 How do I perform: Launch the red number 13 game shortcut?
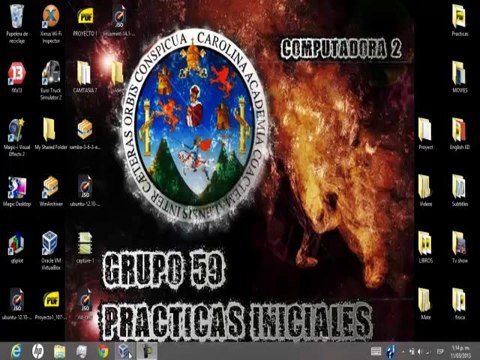(x=17, y=77)
